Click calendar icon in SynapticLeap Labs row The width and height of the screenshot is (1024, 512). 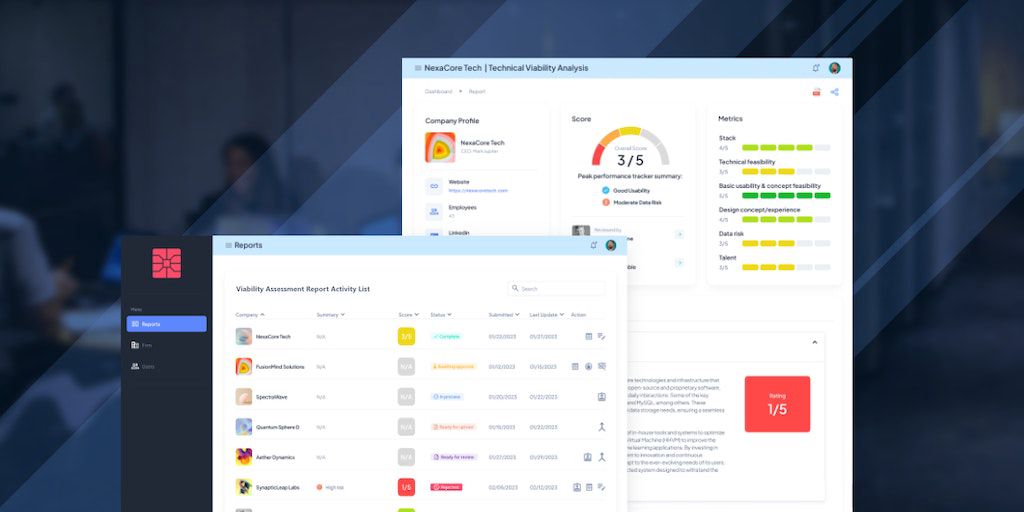[x=588, y=487]
